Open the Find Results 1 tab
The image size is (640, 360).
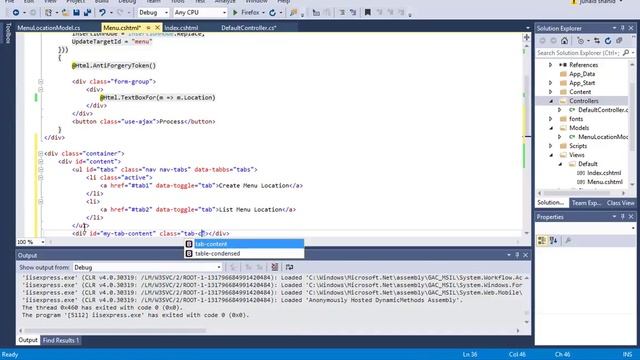61,340
